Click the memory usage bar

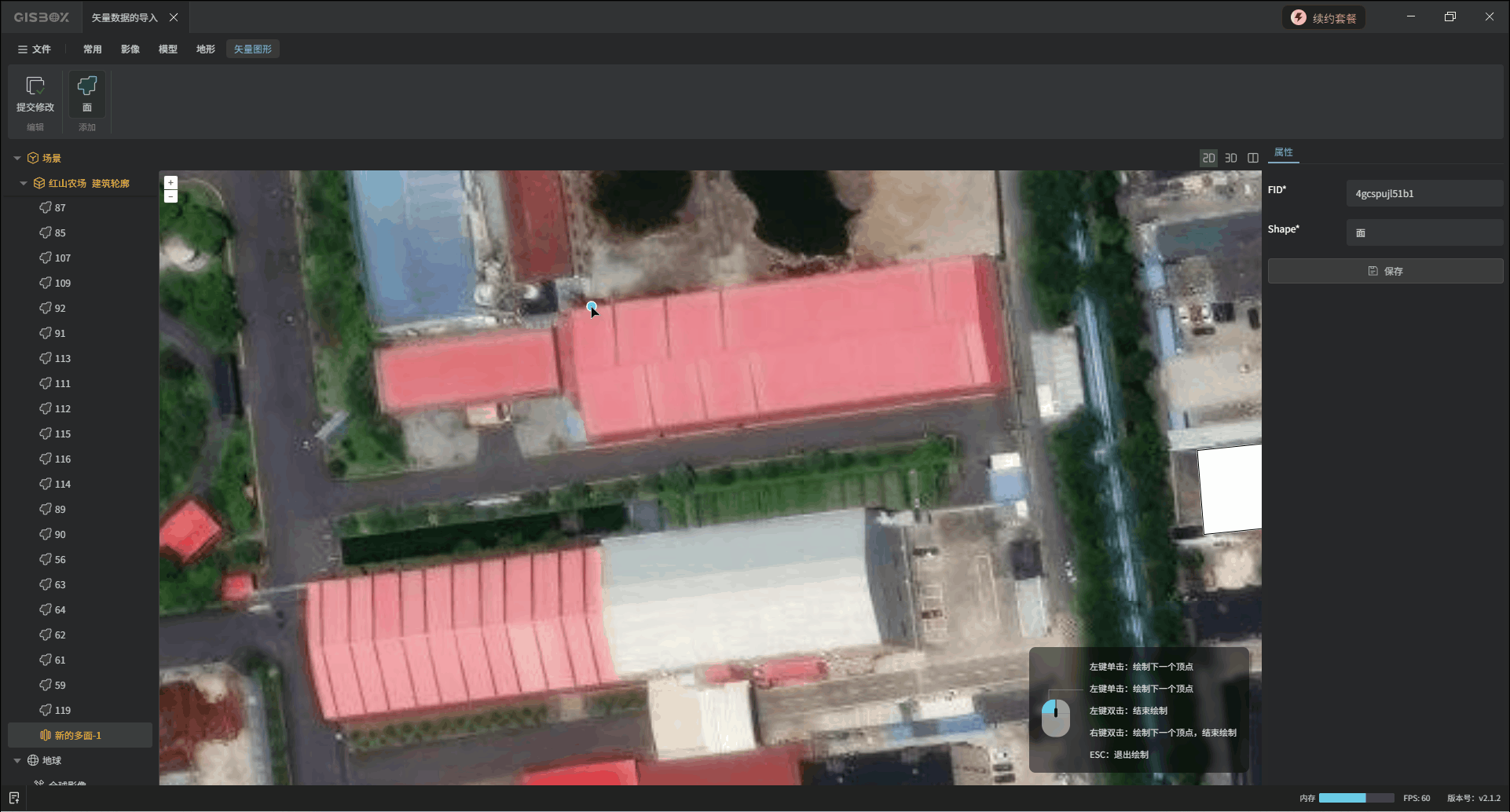[1355, 798]
